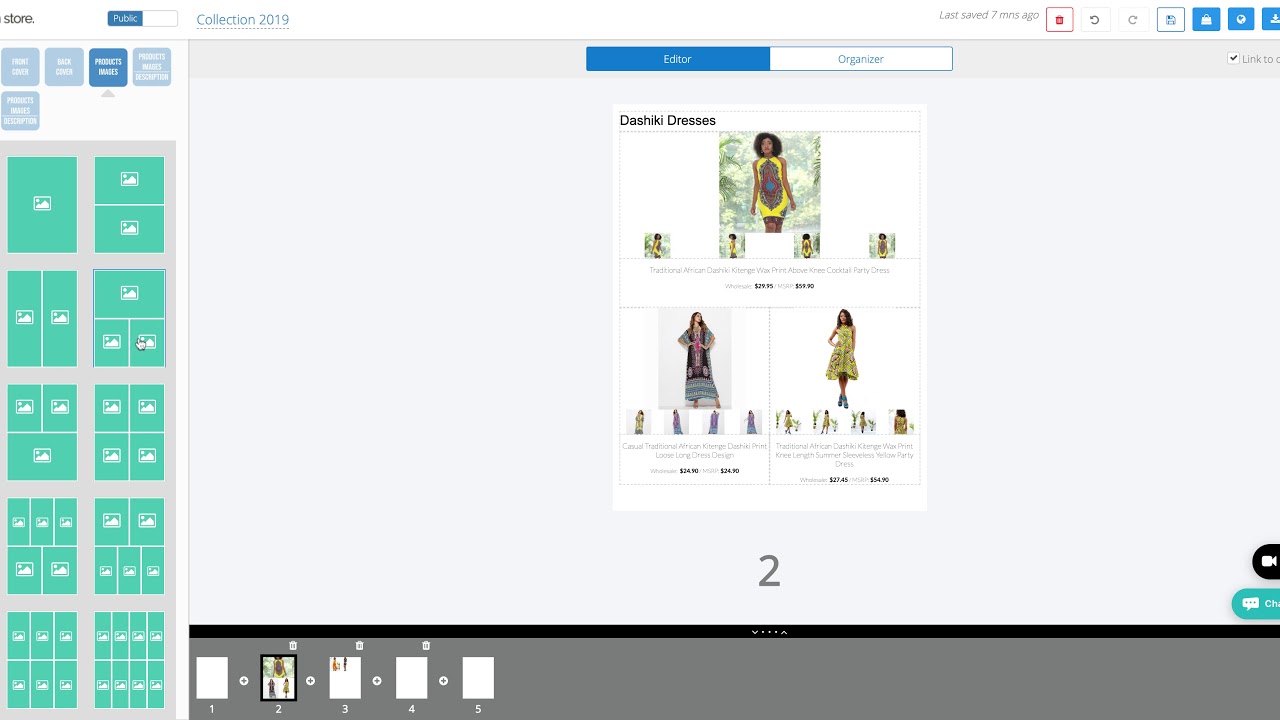Choose the four-image grid layout
Image resolution: width=1280 pixels, height=720 pixels.
[129, 432]
